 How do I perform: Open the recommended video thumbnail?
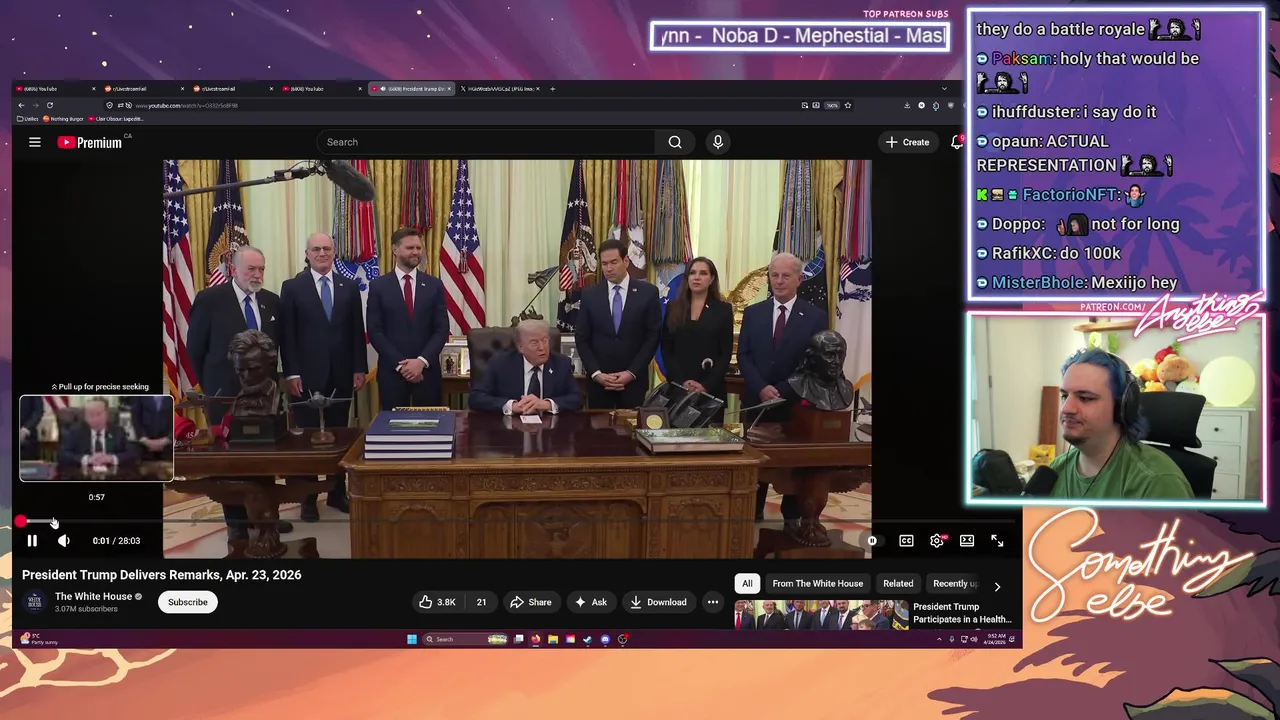click(x=821, y=614)
